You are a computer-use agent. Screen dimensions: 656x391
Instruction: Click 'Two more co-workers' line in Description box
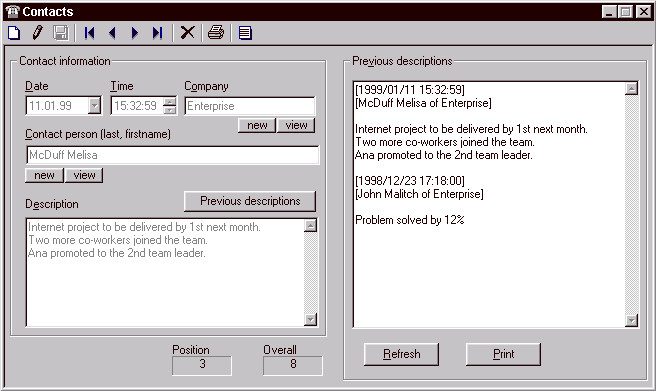coord(118,240)
